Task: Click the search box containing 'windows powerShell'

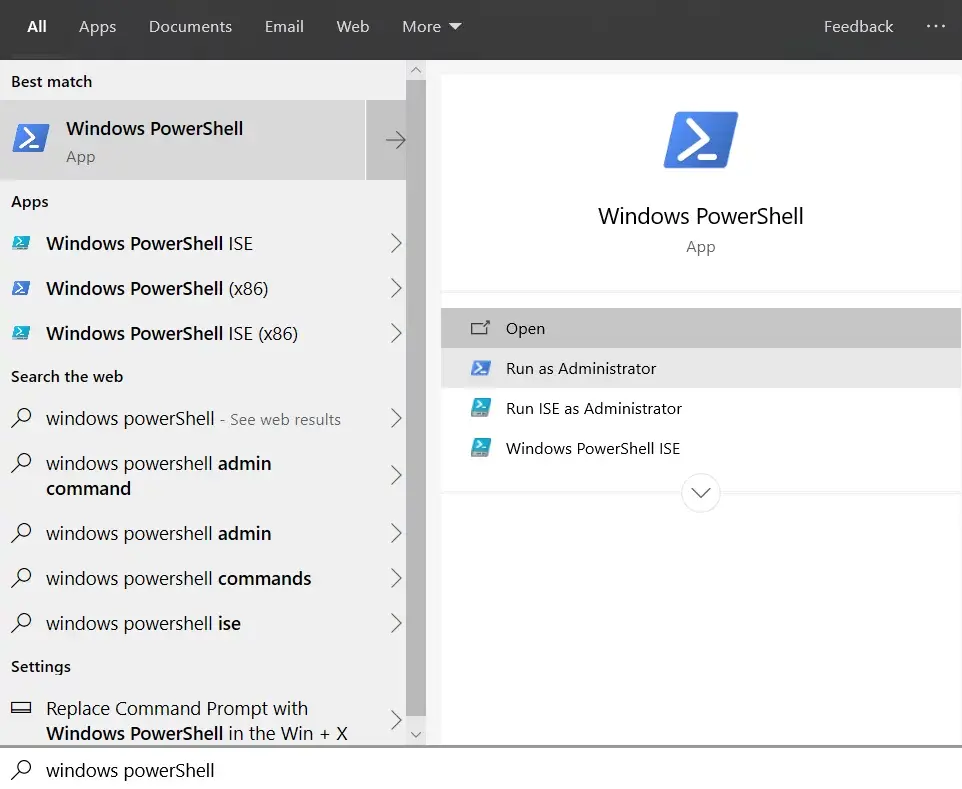Action: (x=481, y=769)
